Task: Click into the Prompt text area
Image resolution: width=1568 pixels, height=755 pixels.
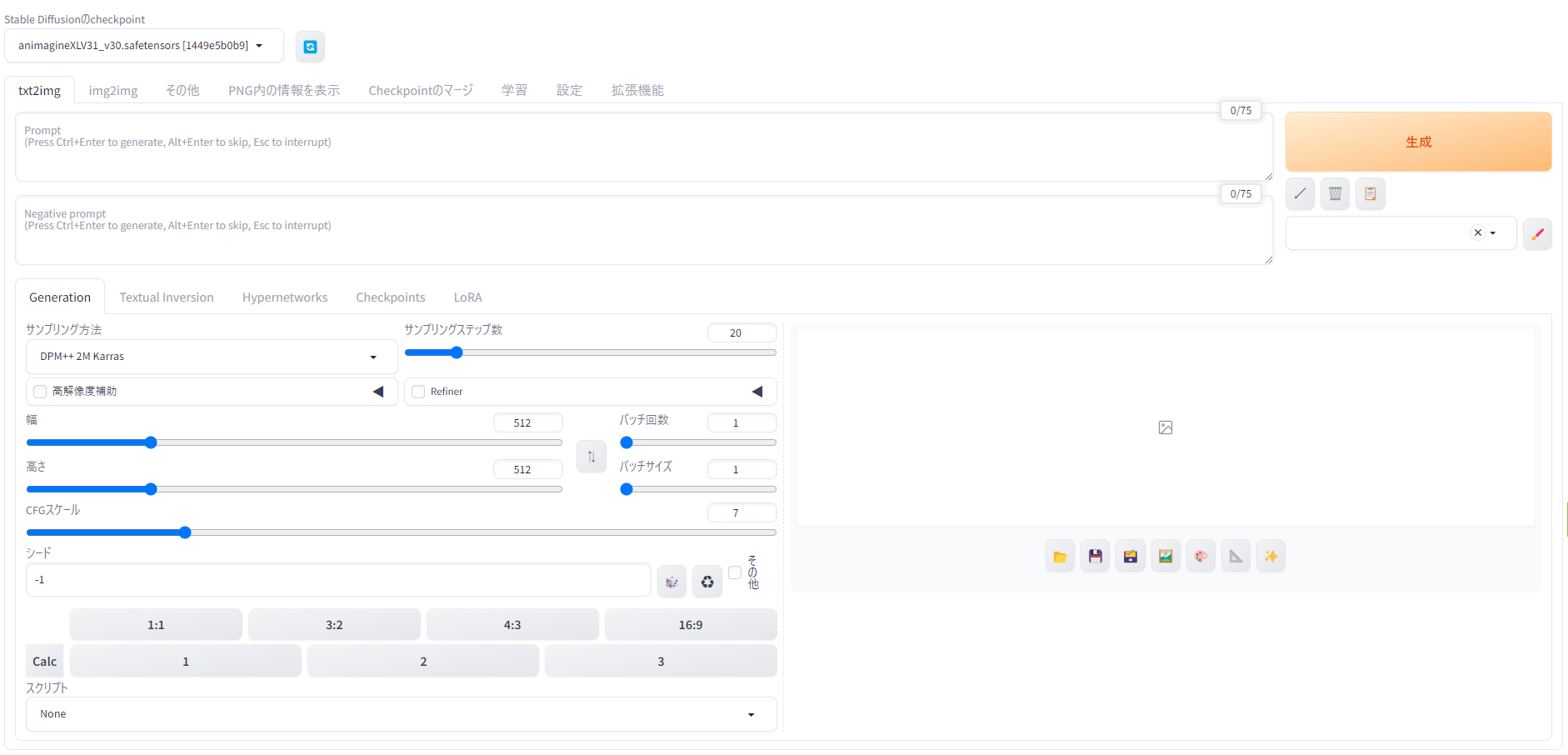Action: [644, 147]
